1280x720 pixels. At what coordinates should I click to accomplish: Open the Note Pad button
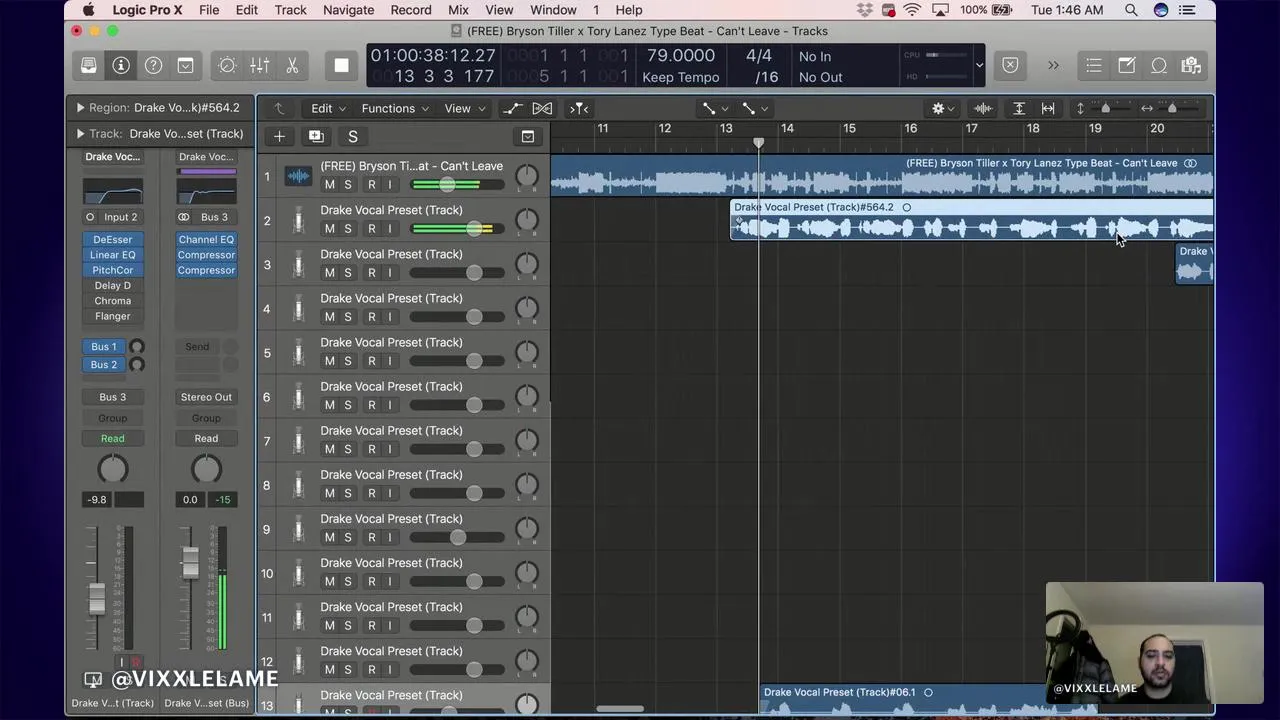1127,65
